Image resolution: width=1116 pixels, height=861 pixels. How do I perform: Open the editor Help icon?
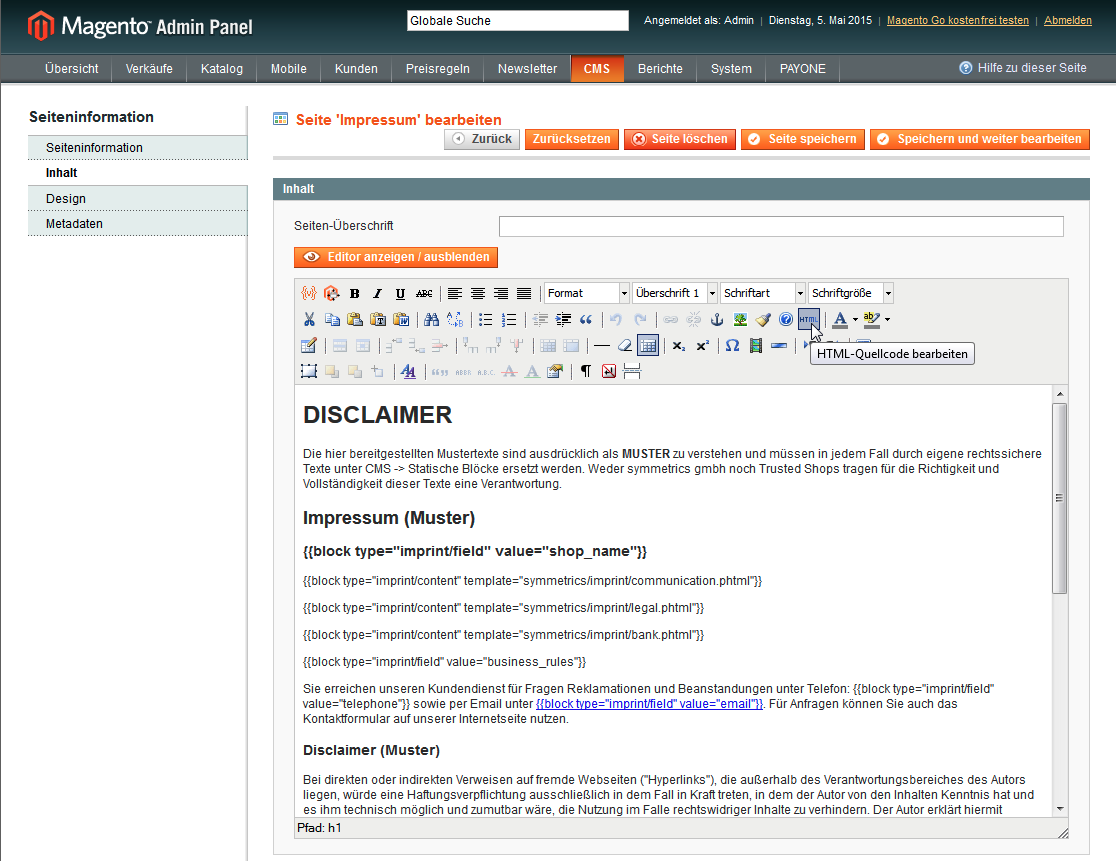click(786, 319)
